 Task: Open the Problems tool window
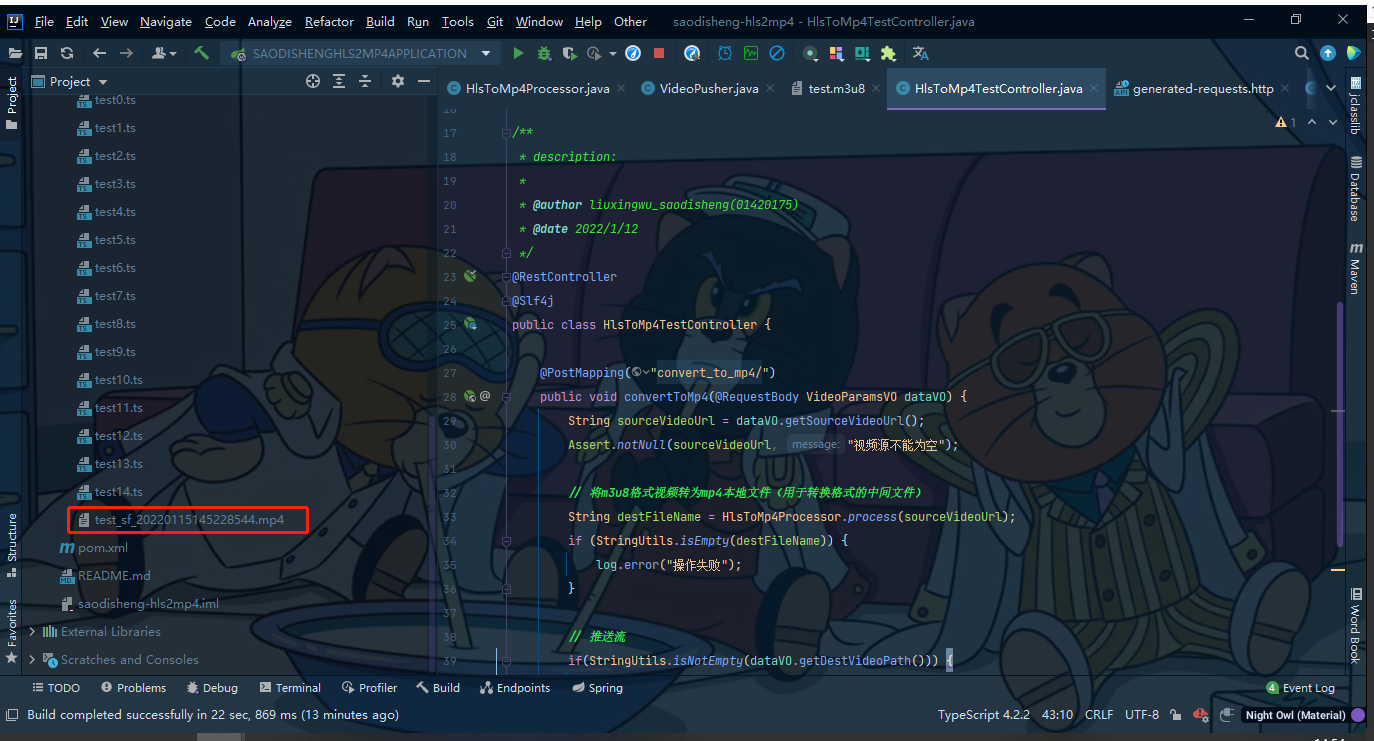tap(133, 687)
